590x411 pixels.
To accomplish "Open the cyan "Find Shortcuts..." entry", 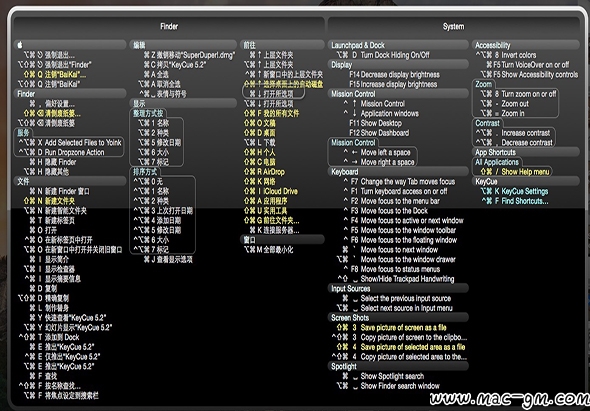I will point(514,201).
